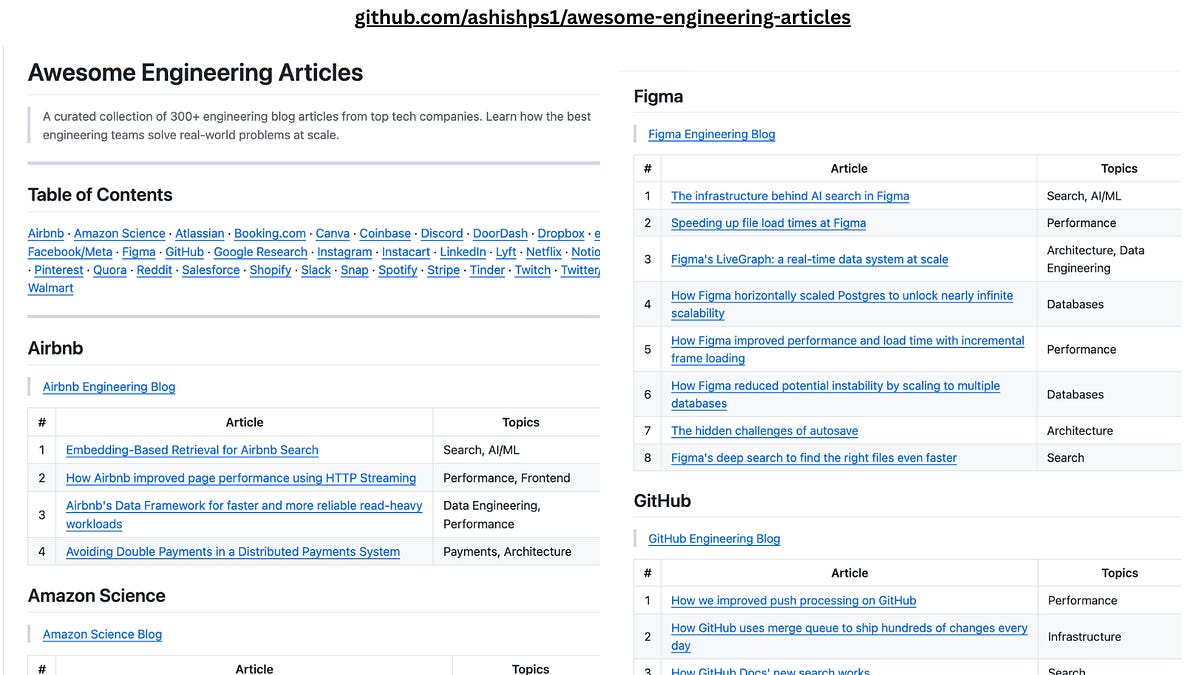The width and height of the screenshot is (1200, 675).
Task: Select the Amazon Science section heading
Action: [96, 596]
